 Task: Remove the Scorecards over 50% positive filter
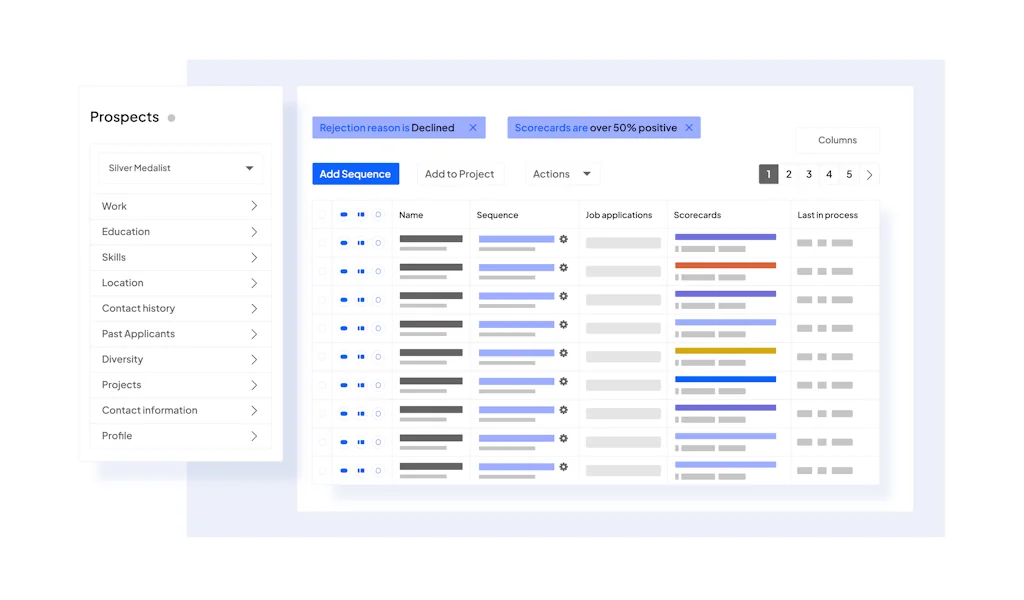click(689, 128)
